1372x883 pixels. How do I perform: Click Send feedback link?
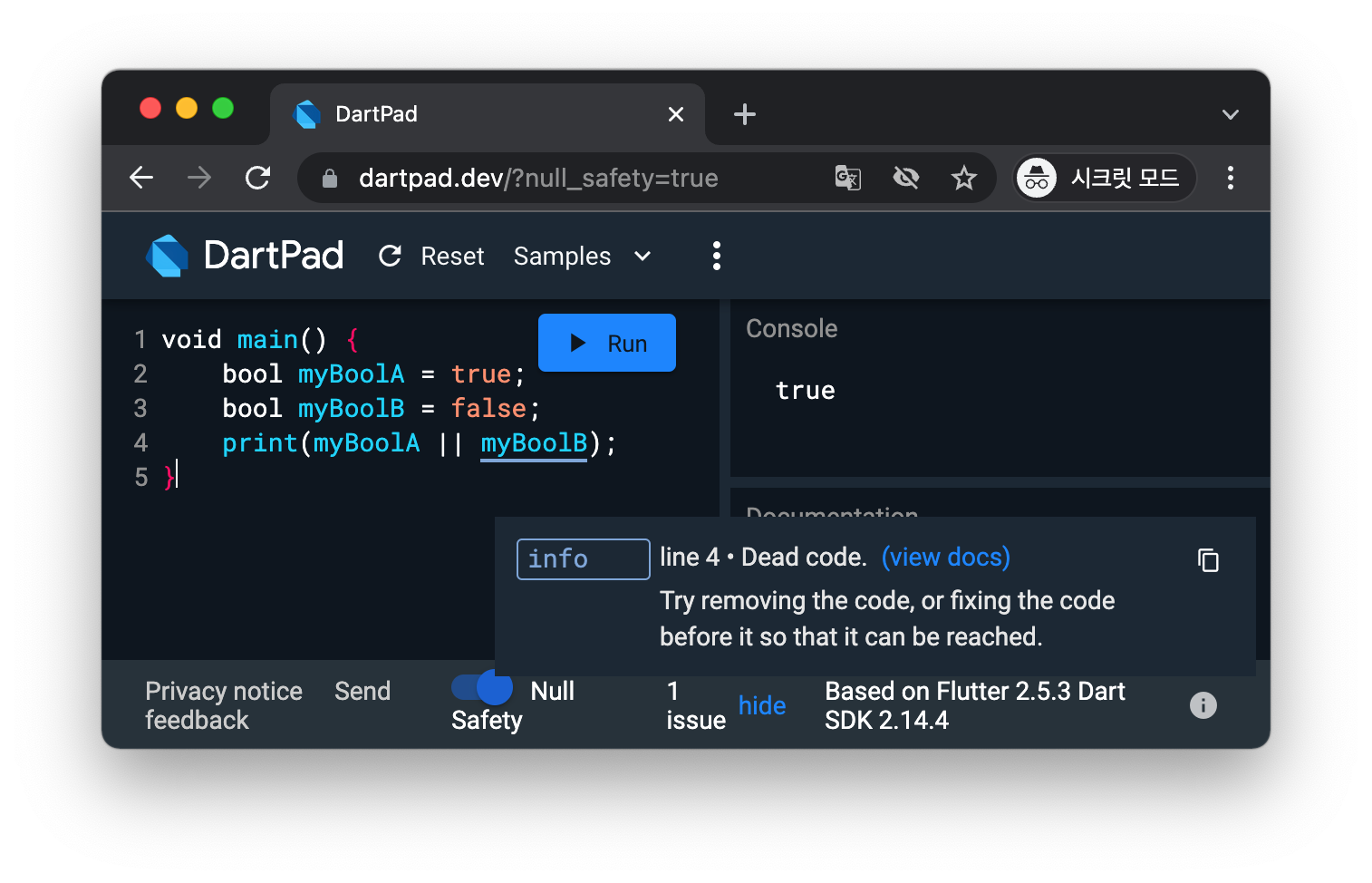coord(362,691)
